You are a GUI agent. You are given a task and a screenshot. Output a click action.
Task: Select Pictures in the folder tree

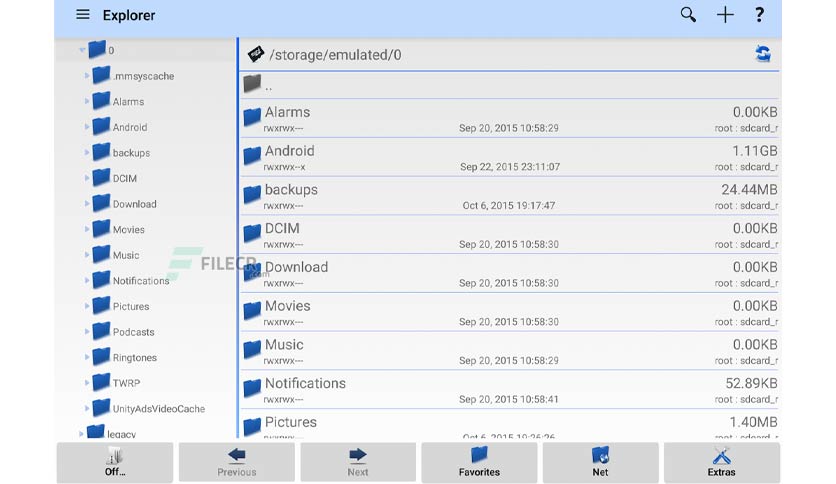pos(131,306)
